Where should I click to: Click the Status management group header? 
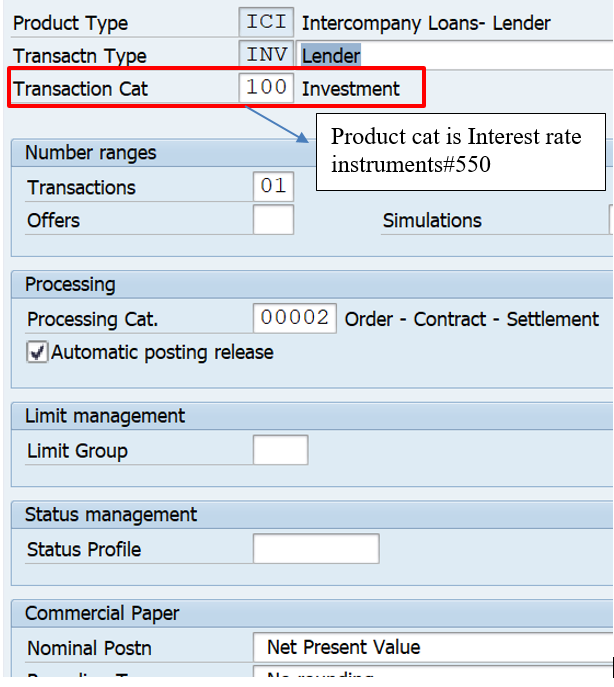coord(111,515)
